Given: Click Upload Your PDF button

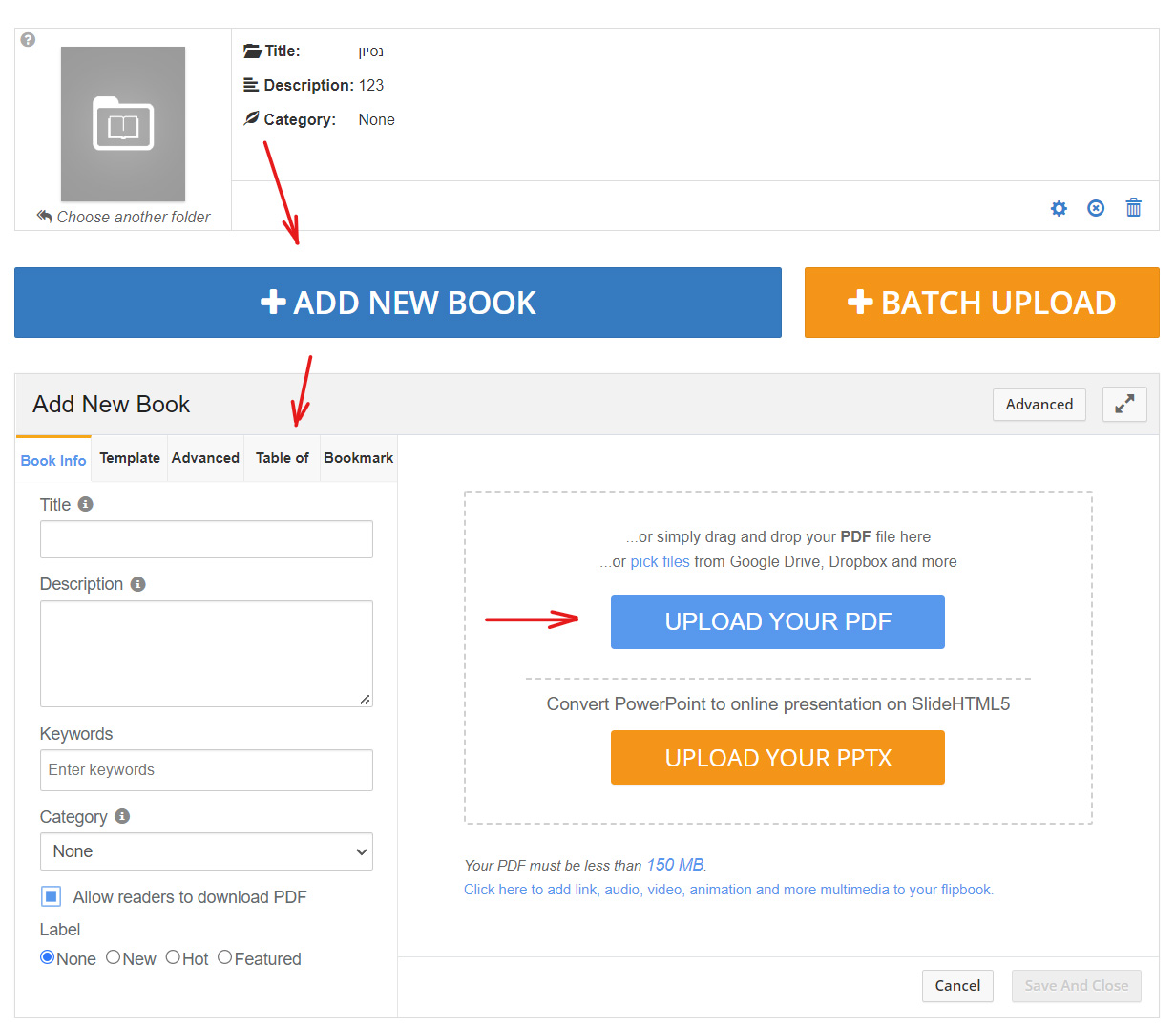Looking at the screenshot, I should [778, 621].
